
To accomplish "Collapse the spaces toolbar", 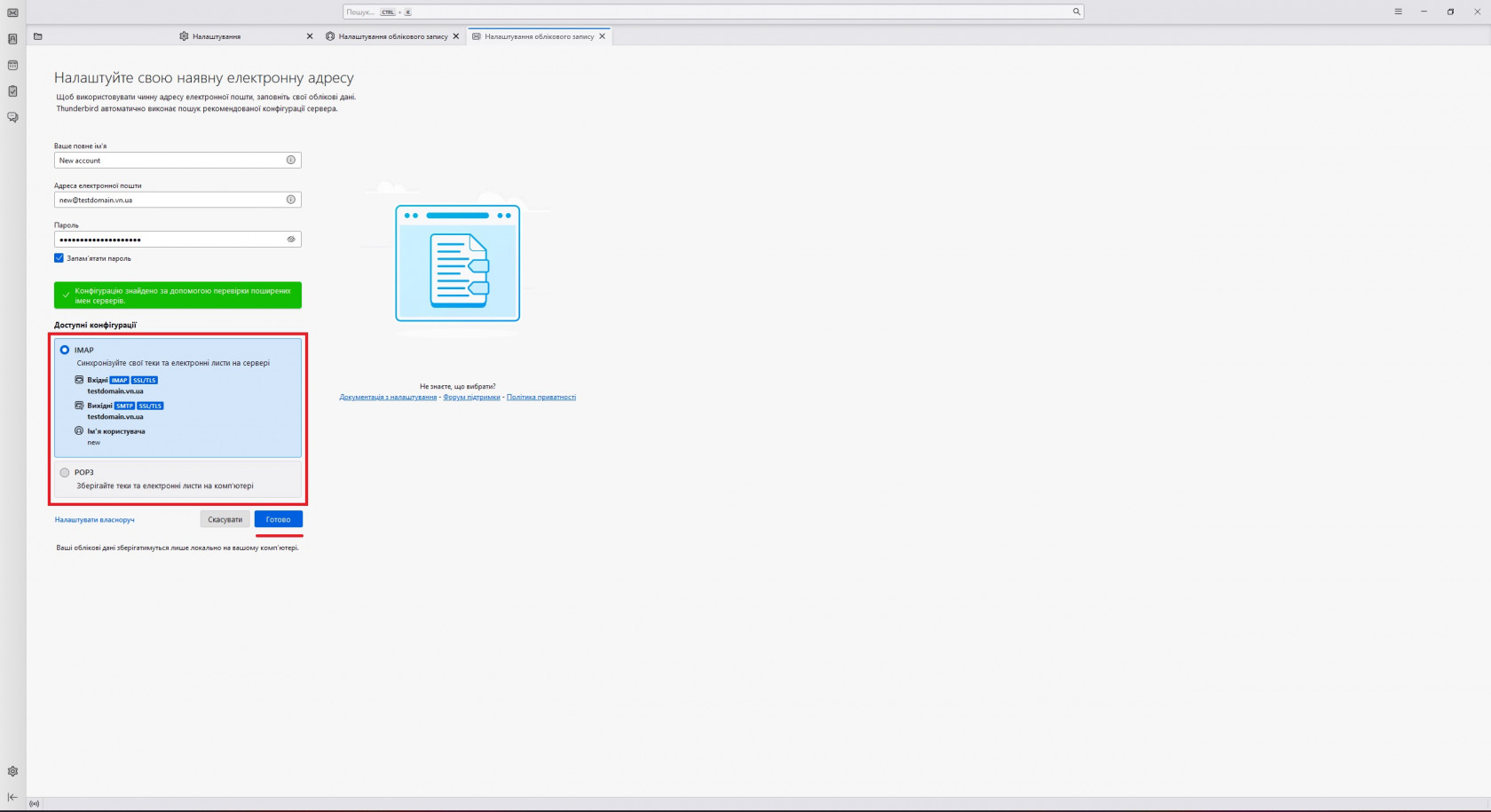I will pyautogui.click(x=12, y=797).
